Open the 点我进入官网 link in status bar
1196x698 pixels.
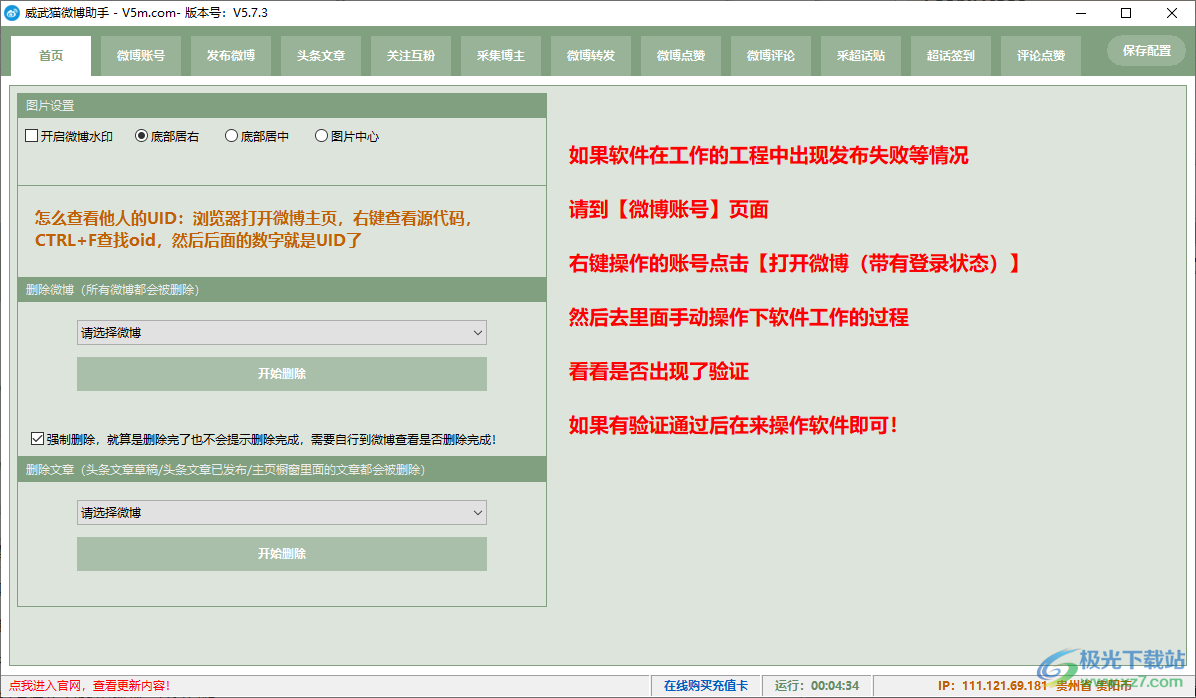pos(89,686)
